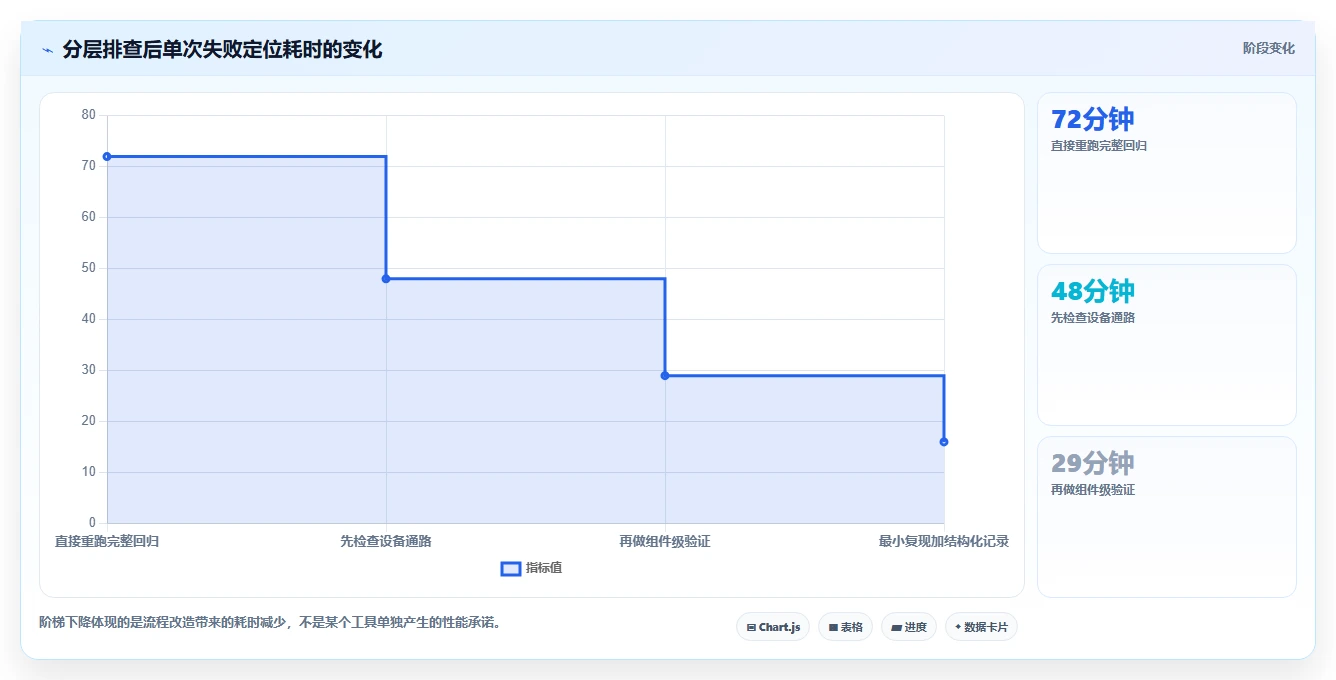Image resolution: width=1336 pixels, height=680 pixels.
Task: Select the 数据卡片 tag button
Action: 981,627
